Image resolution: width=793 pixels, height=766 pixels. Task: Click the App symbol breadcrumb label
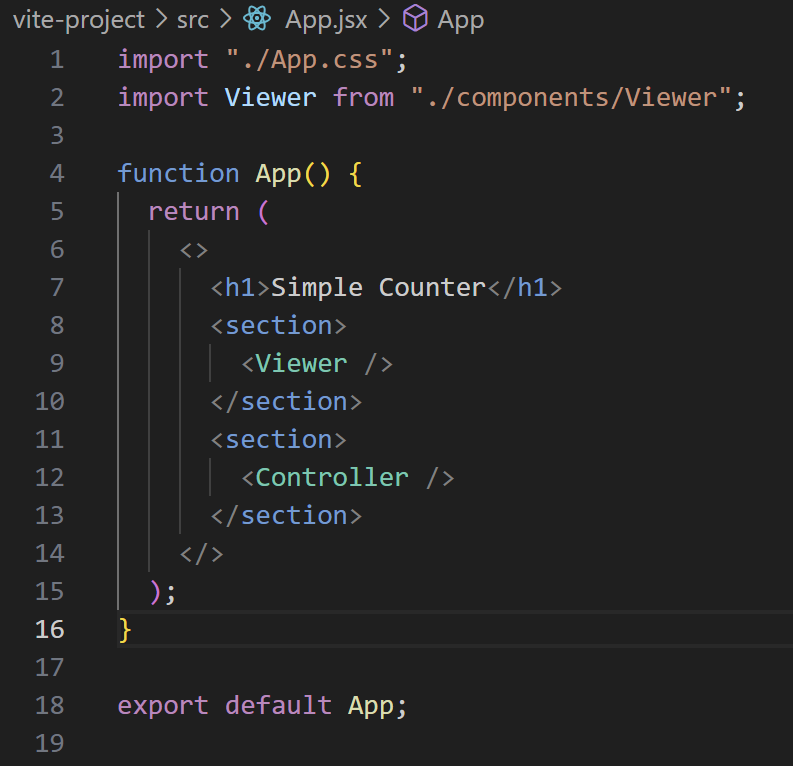pos(461,21)
